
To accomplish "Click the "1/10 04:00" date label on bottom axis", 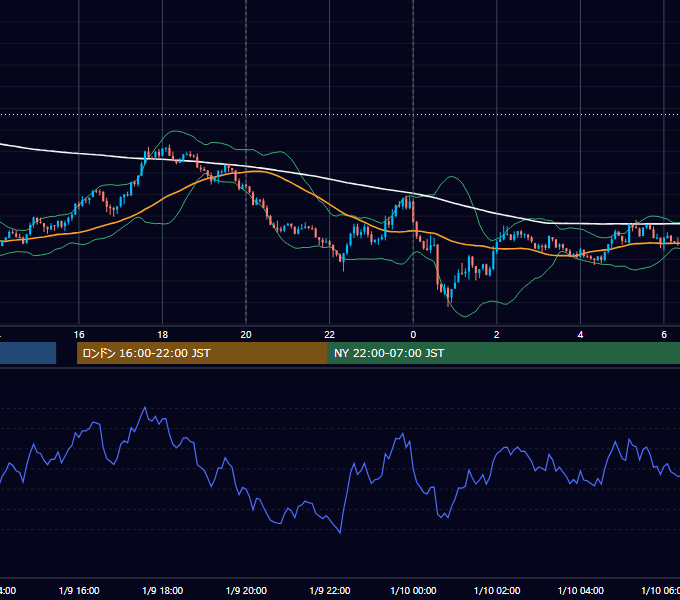I will [581, 590].
